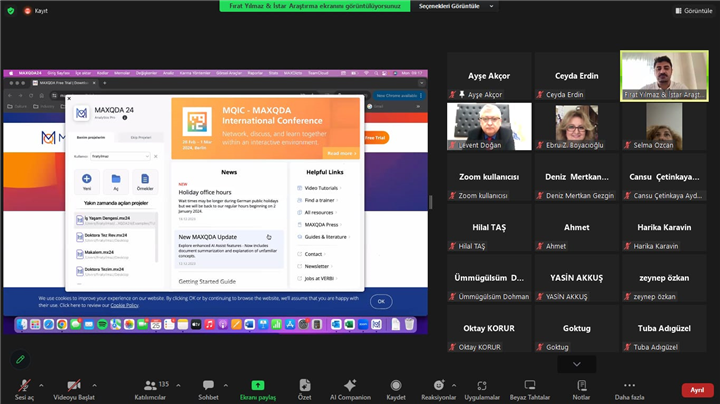Open Beyaz Tahtalar whiteboards
The image size is (720, 404).
[530, 389]
